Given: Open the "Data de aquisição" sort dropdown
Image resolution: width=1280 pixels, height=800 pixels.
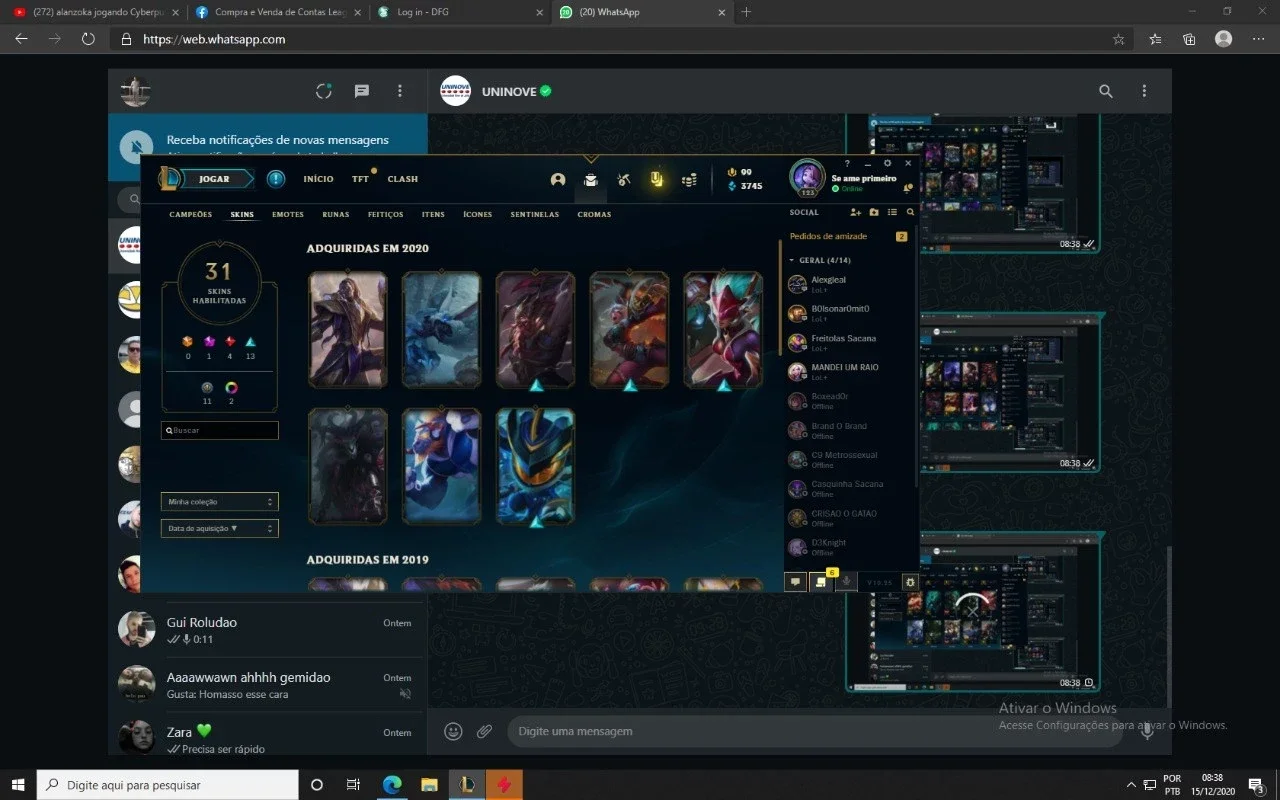Looking at the screenshot, I should click(220, 528).
